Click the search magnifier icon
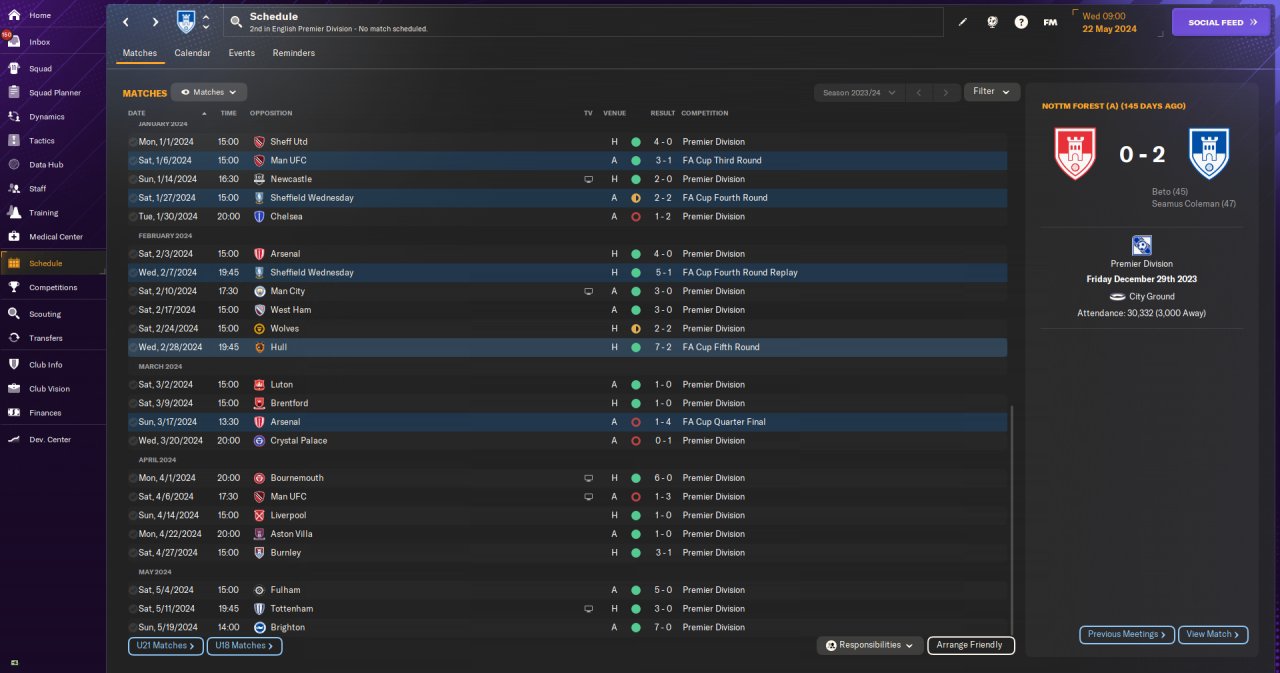The height and width of the screenshot is (673, 1280). 236,22
